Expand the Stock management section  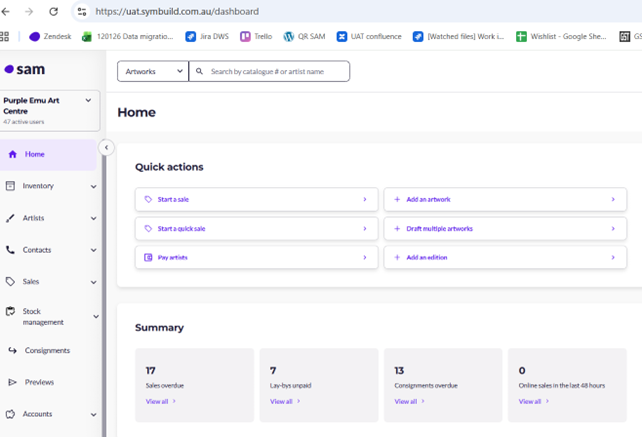point(95,317)
